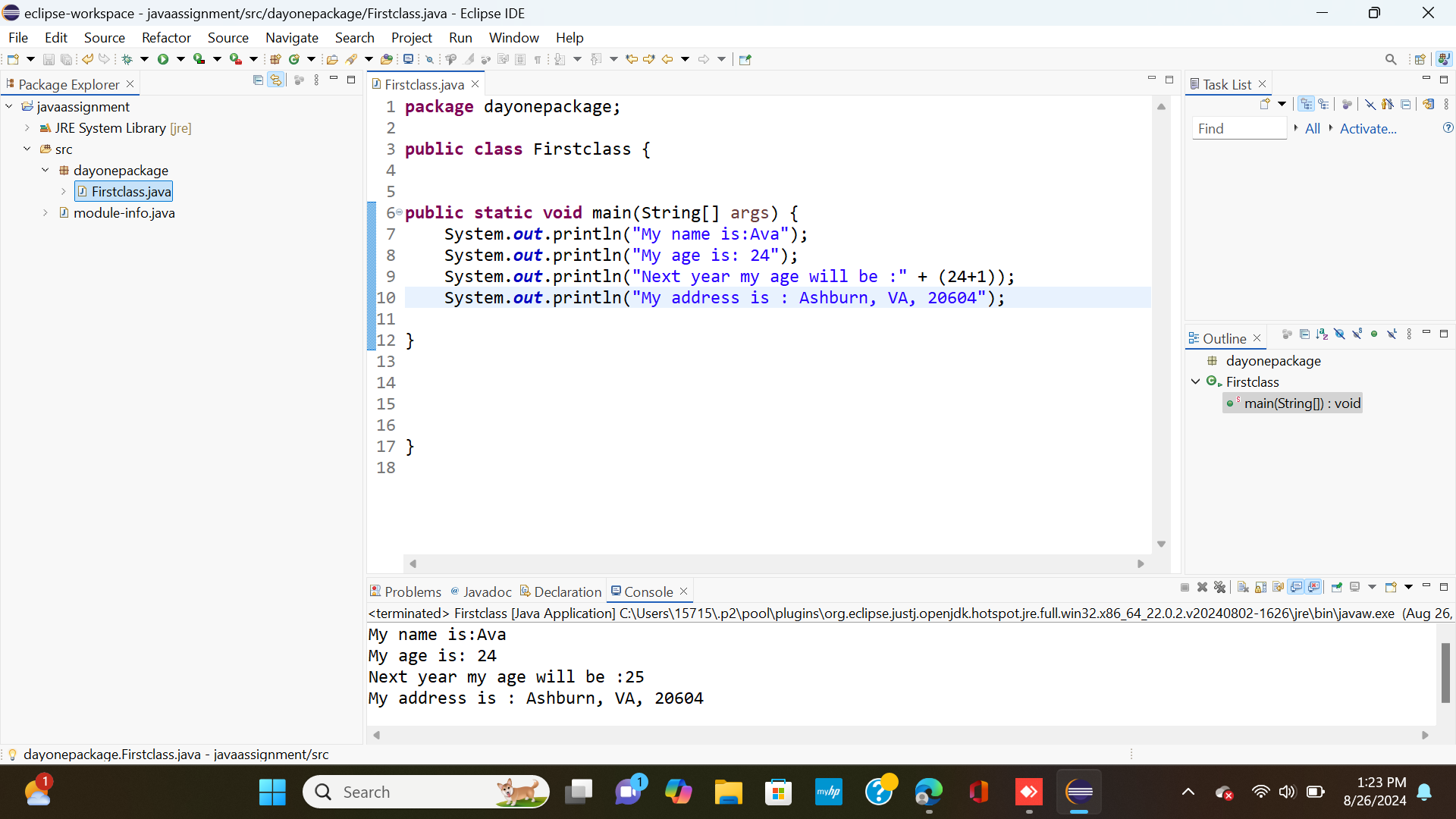Click the Console vertical scrollbar thumb
The width and height of the screenshot is (1456, 819).
click(1445, 673)
